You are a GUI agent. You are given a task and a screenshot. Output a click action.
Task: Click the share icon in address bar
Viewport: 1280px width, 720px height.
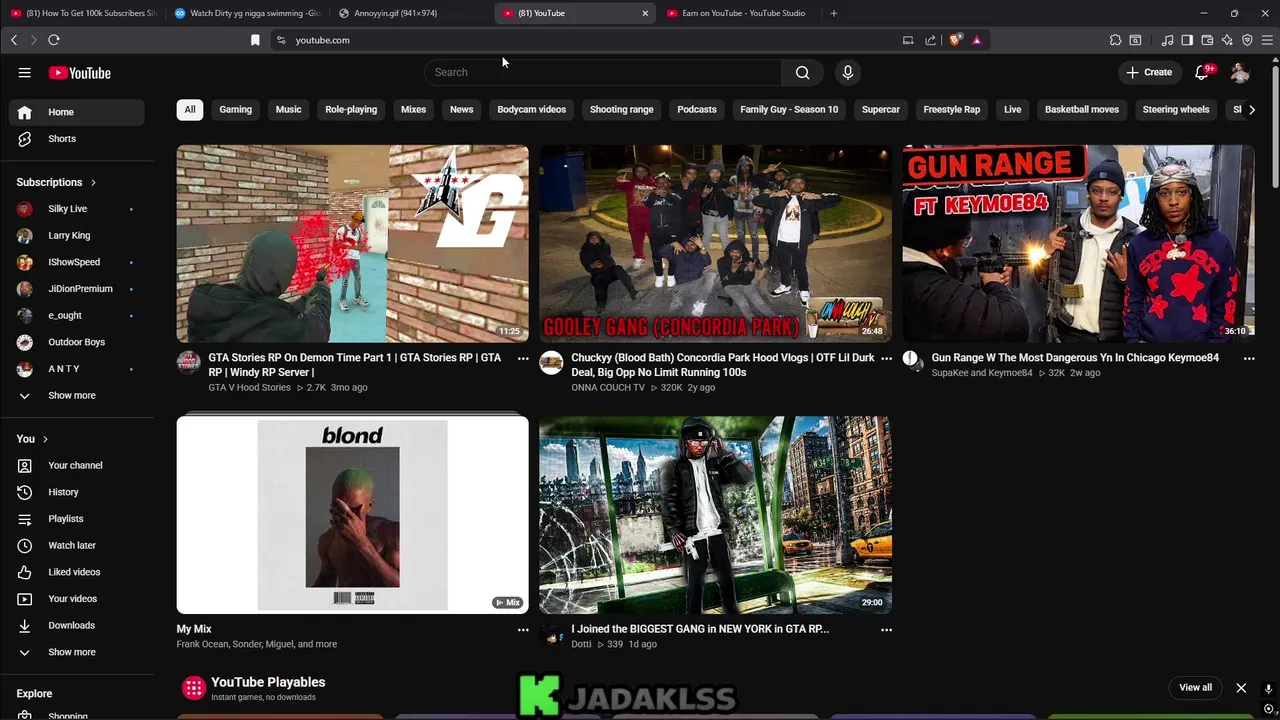click(930, 40)
